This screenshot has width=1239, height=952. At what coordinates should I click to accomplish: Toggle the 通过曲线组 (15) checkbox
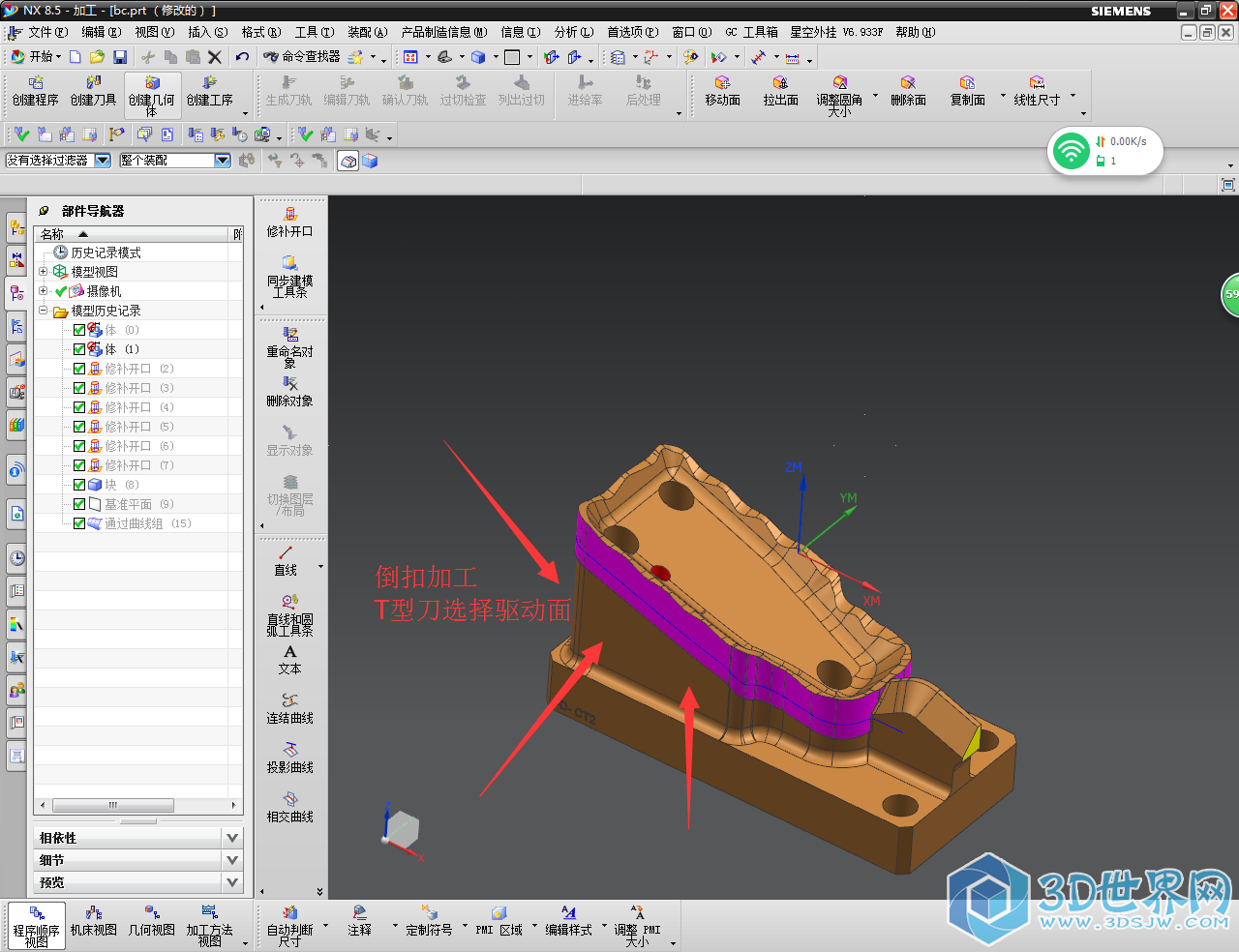point(79,523)
